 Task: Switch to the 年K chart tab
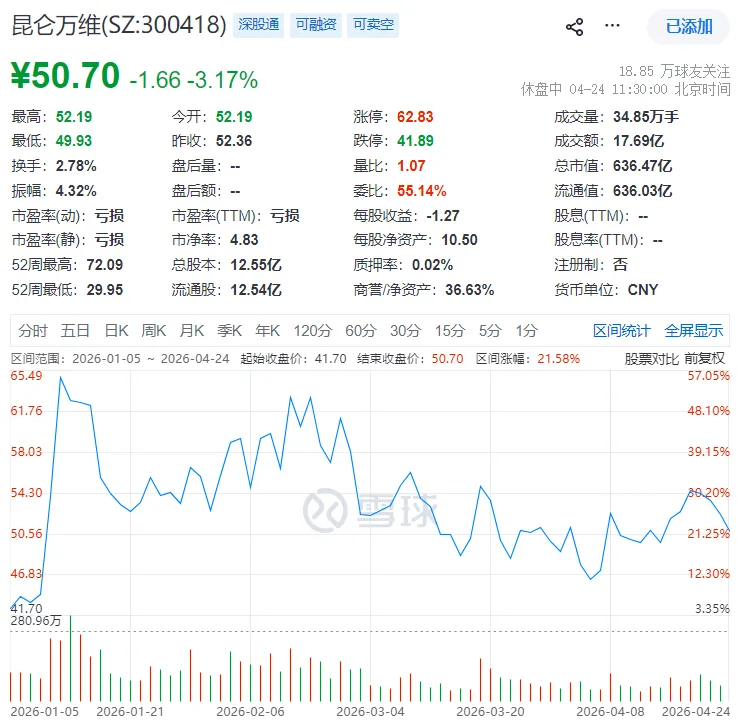coord(267,331)
